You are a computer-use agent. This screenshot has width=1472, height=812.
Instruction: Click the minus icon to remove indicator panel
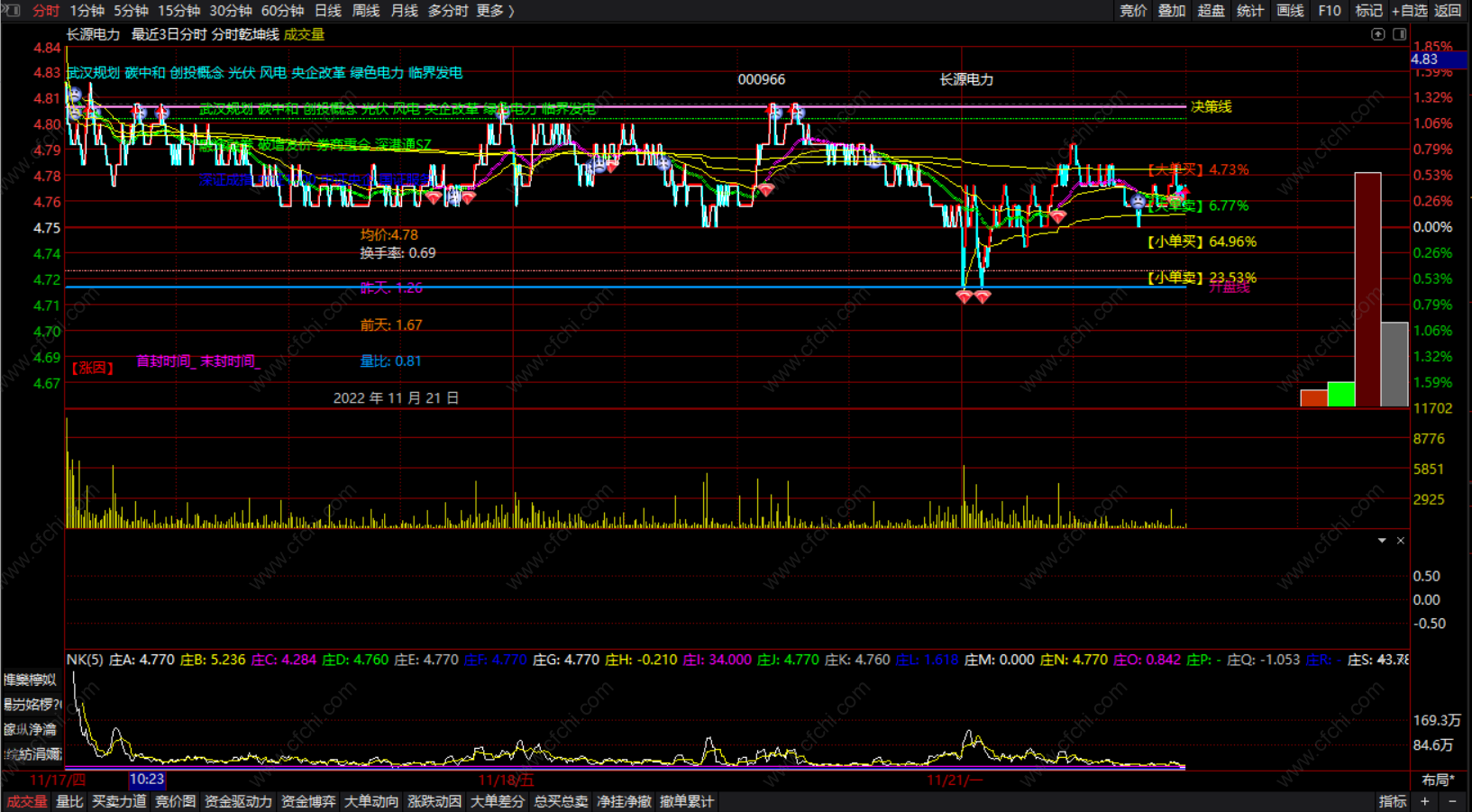point(1452,801)
